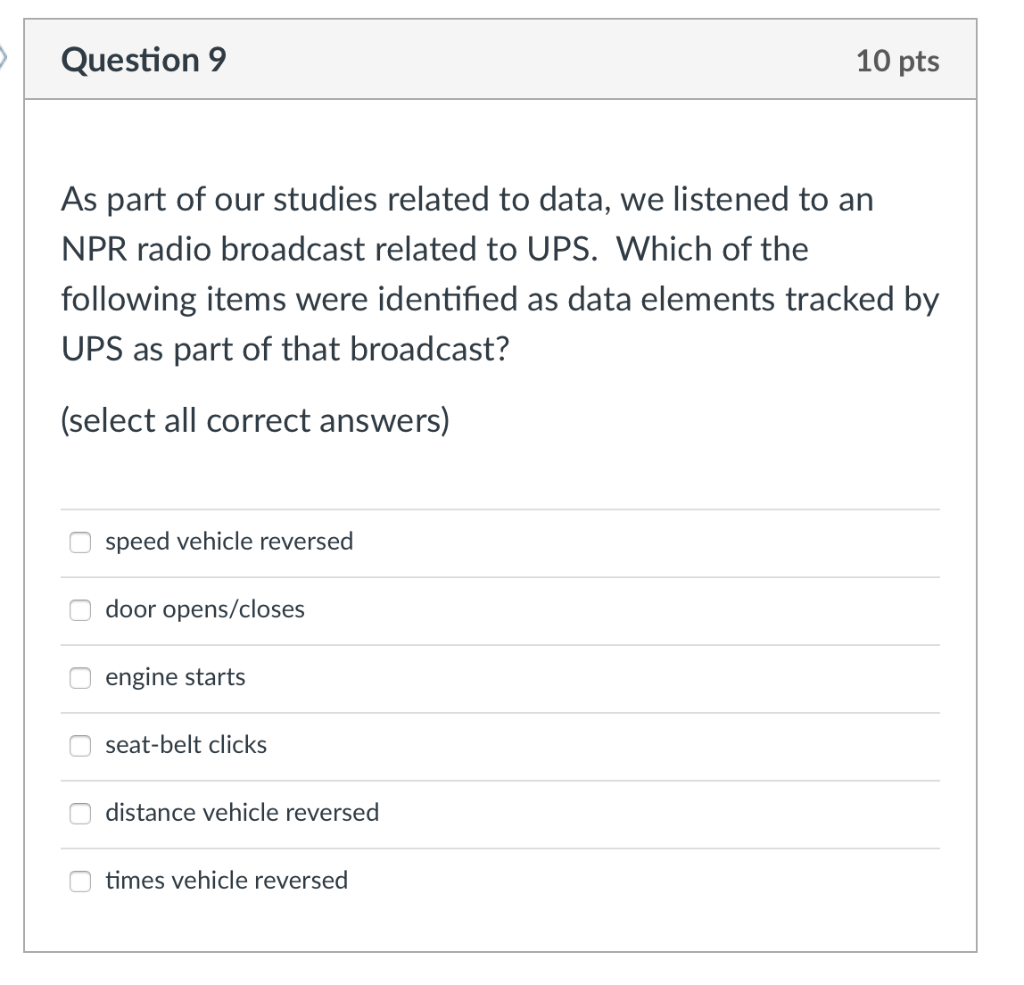
Task: Click the 'distance vehicle reversed' label text
Action: click(242, 813)
